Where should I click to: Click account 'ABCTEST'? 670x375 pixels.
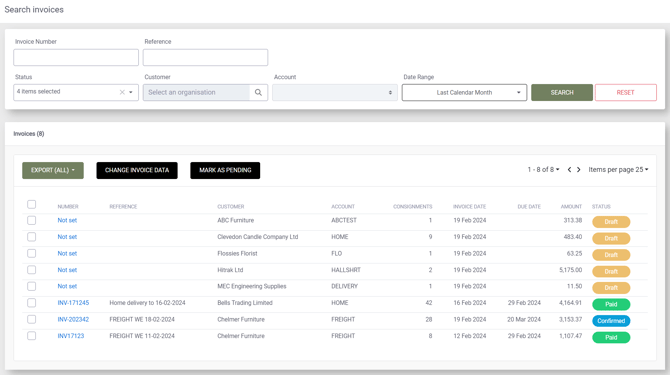[344, 220]
